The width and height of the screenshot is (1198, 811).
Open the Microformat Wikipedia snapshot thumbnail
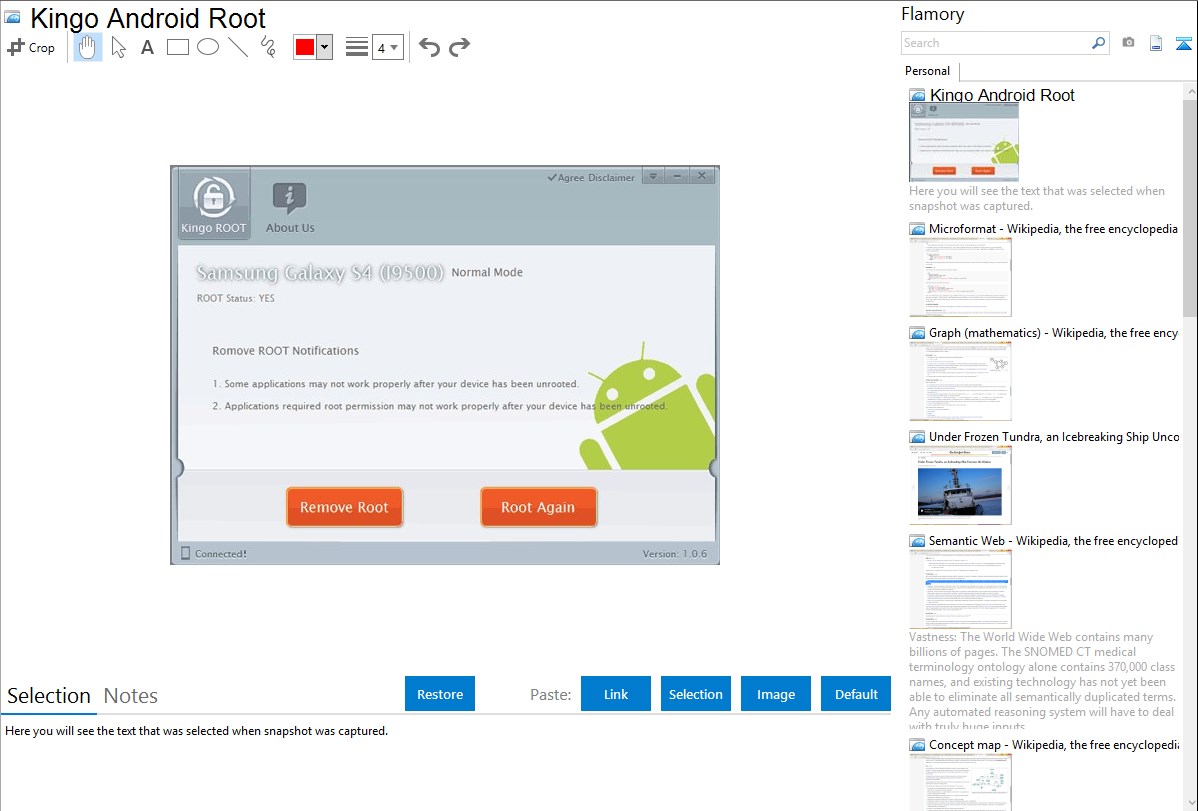pyautogui.click(x=960, y=277)
